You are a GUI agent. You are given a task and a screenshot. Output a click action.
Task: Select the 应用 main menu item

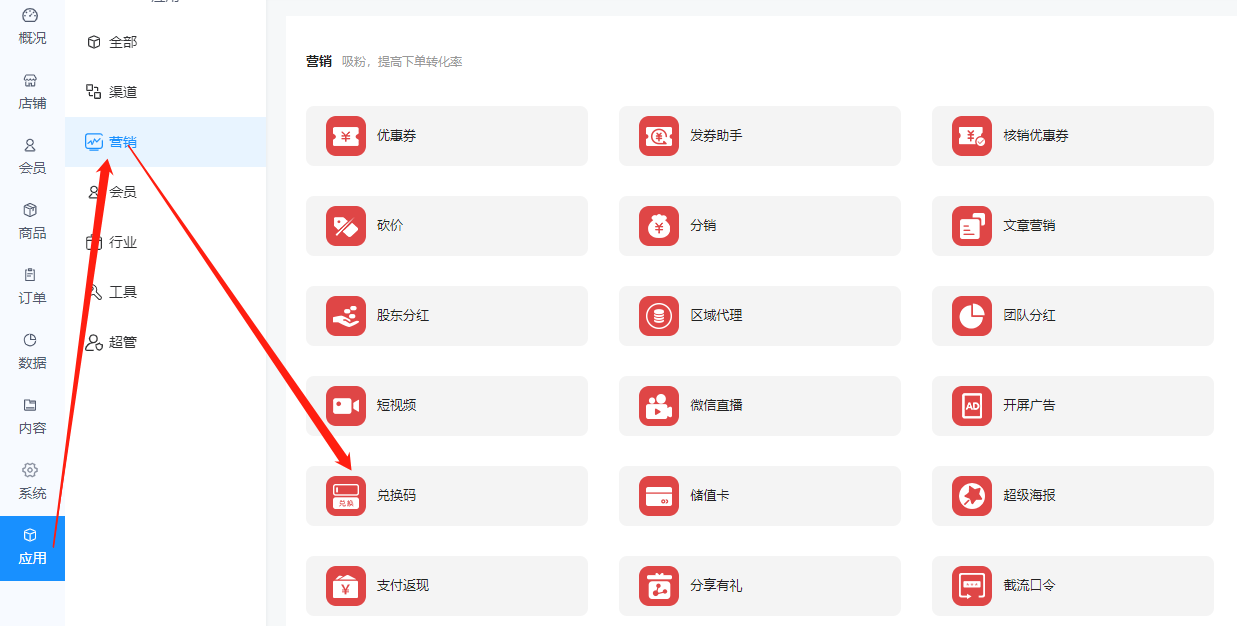pyautogui.click(x=32, y=548)
